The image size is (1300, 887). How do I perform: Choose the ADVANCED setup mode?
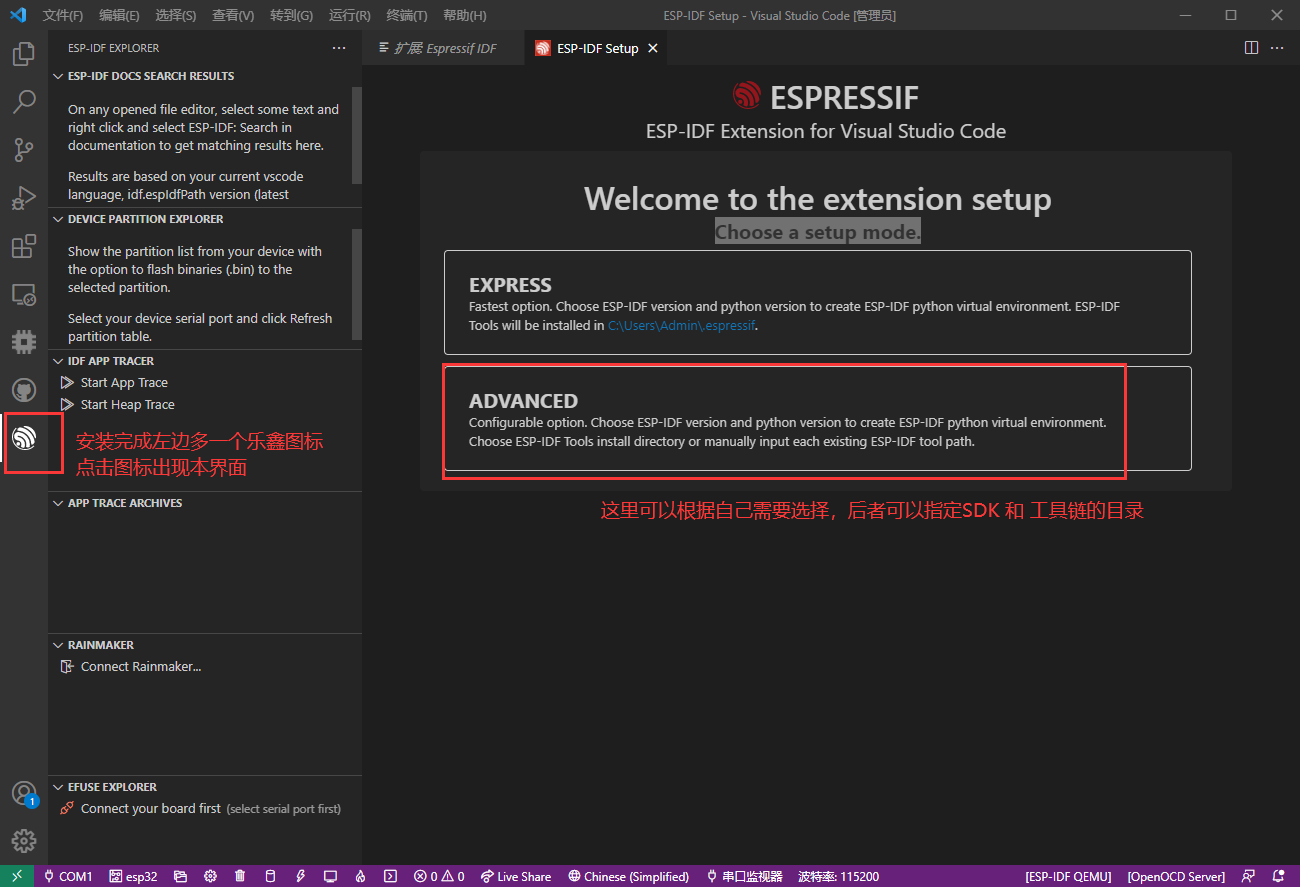818,418
